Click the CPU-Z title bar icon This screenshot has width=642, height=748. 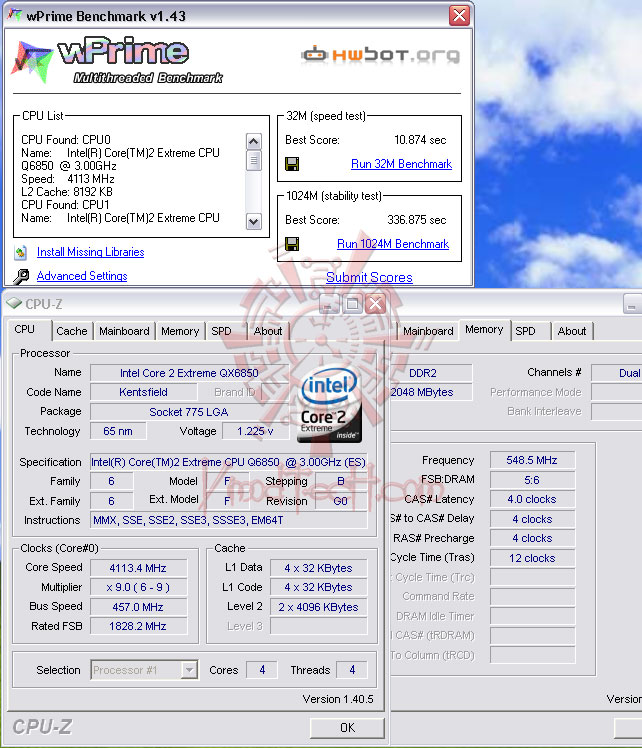[x=14, y=303]
